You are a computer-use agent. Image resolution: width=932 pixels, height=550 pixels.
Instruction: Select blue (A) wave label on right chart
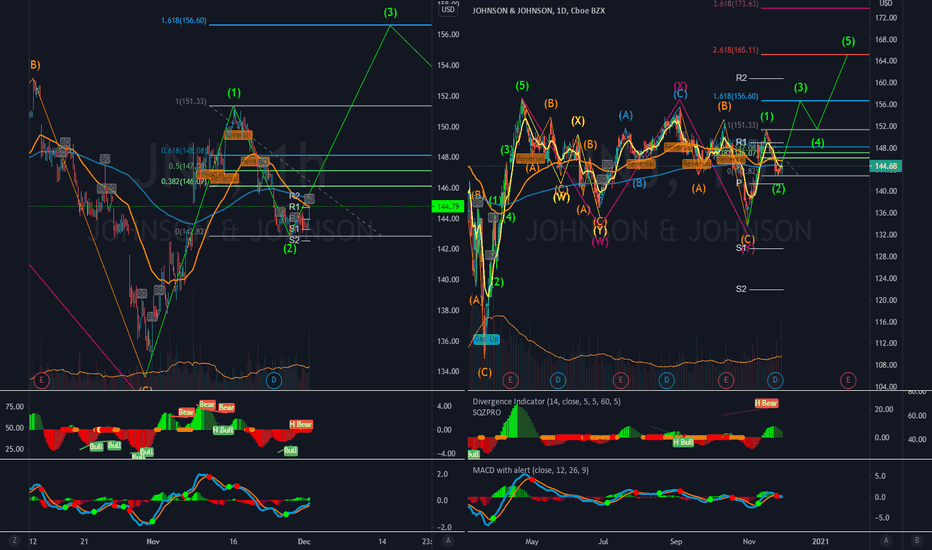point(625,115)
